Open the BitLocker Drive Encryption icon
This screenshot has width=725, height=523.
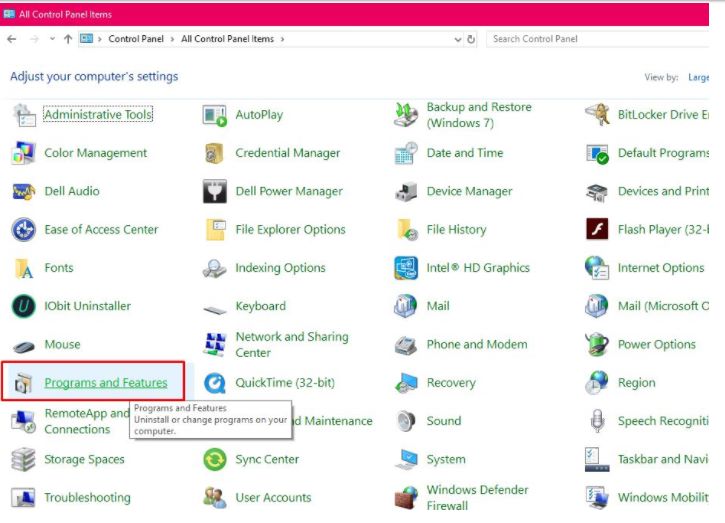(597, 115)
